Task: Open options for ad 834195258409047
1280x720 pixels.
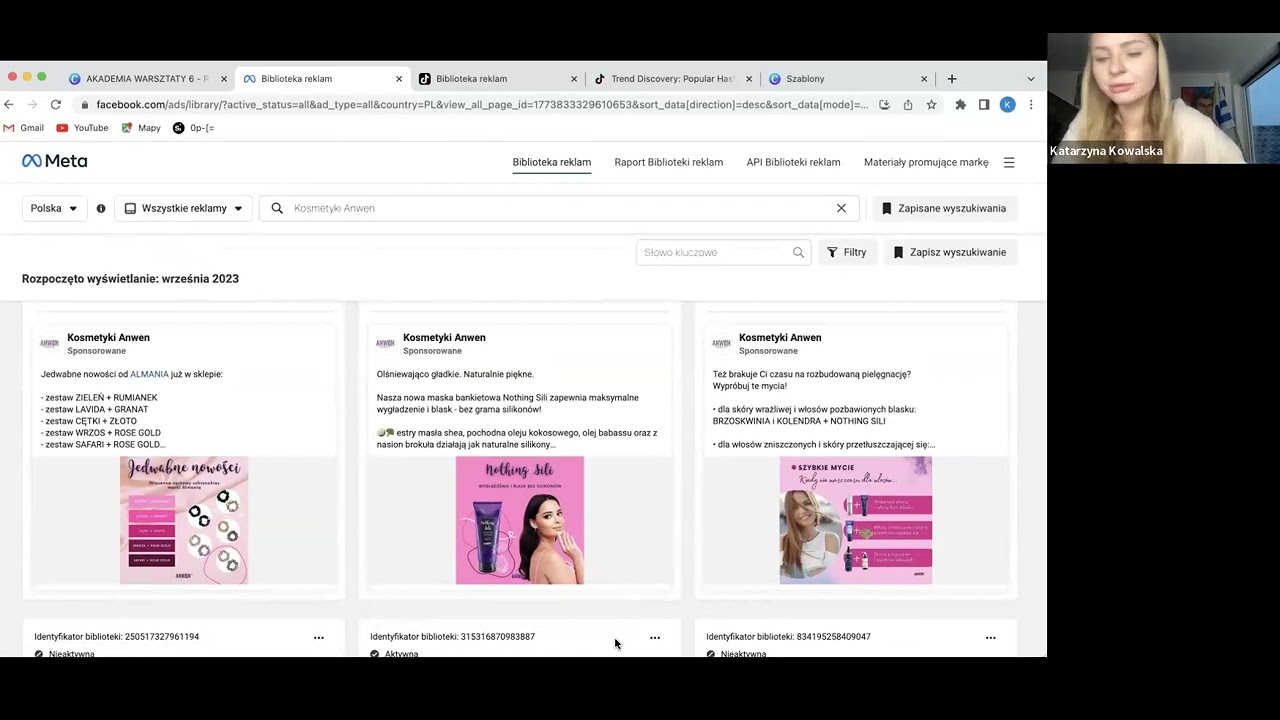Action: [991, 637]
